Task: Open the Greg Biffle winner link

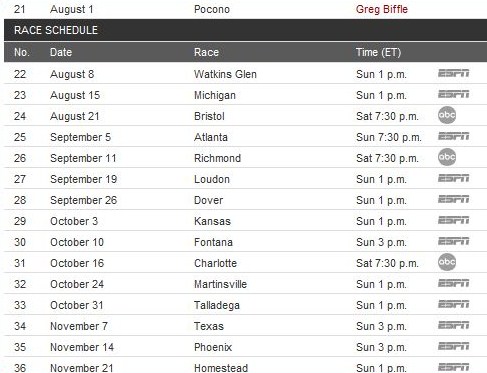Action: (382, 9)
